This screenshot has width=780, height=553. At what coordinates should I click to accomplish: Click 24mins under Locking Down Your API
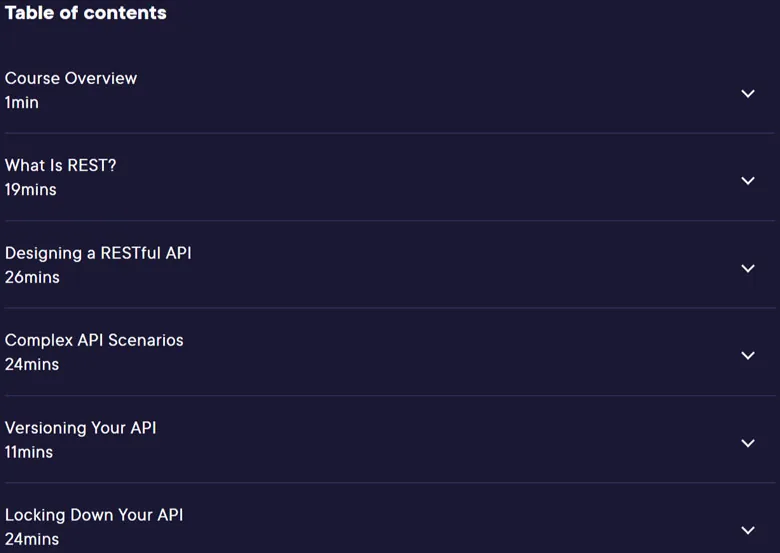click(32, 539)
